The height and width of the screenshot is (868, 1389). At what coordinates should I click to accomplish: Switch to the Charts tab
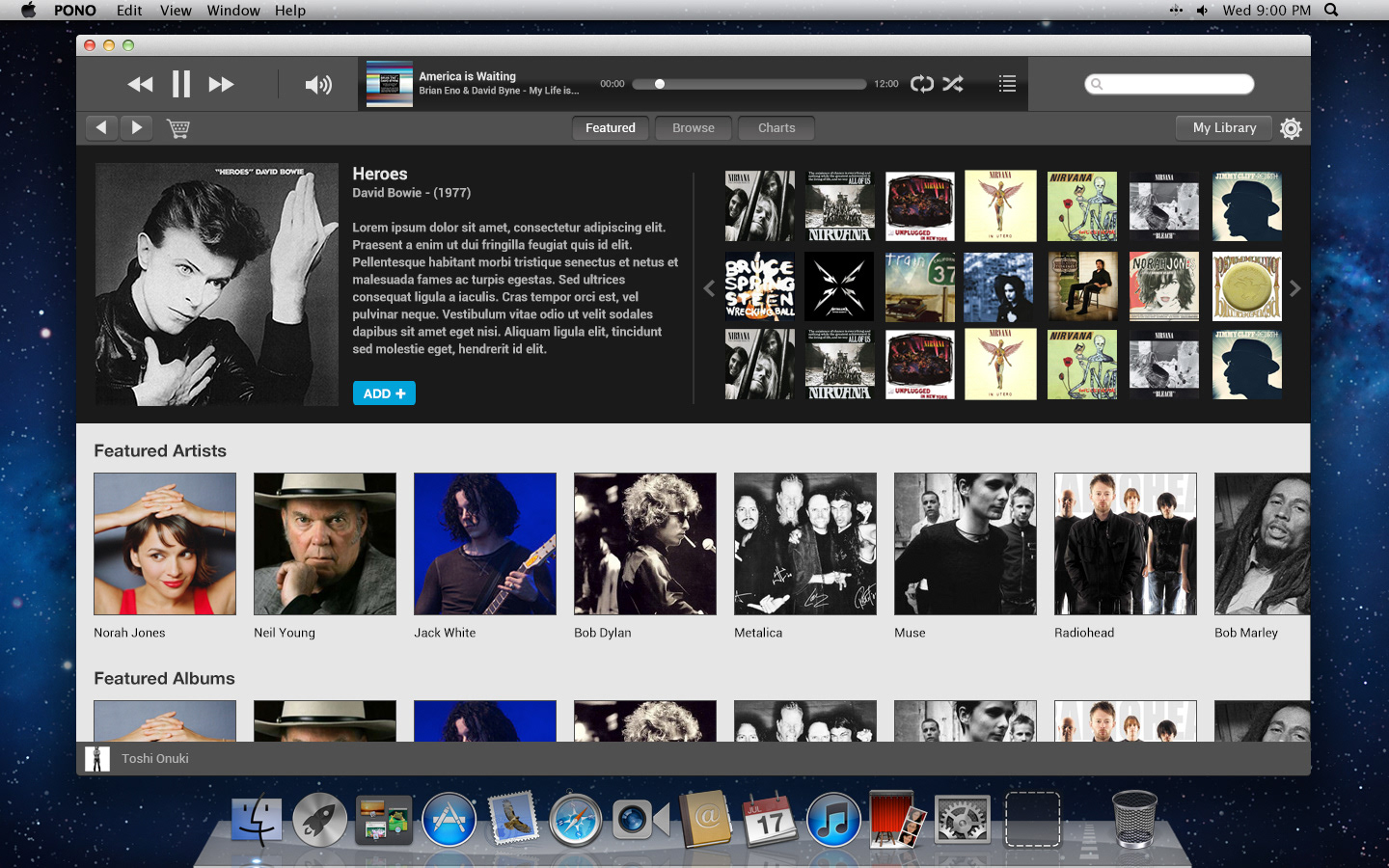tap(776, 127)
